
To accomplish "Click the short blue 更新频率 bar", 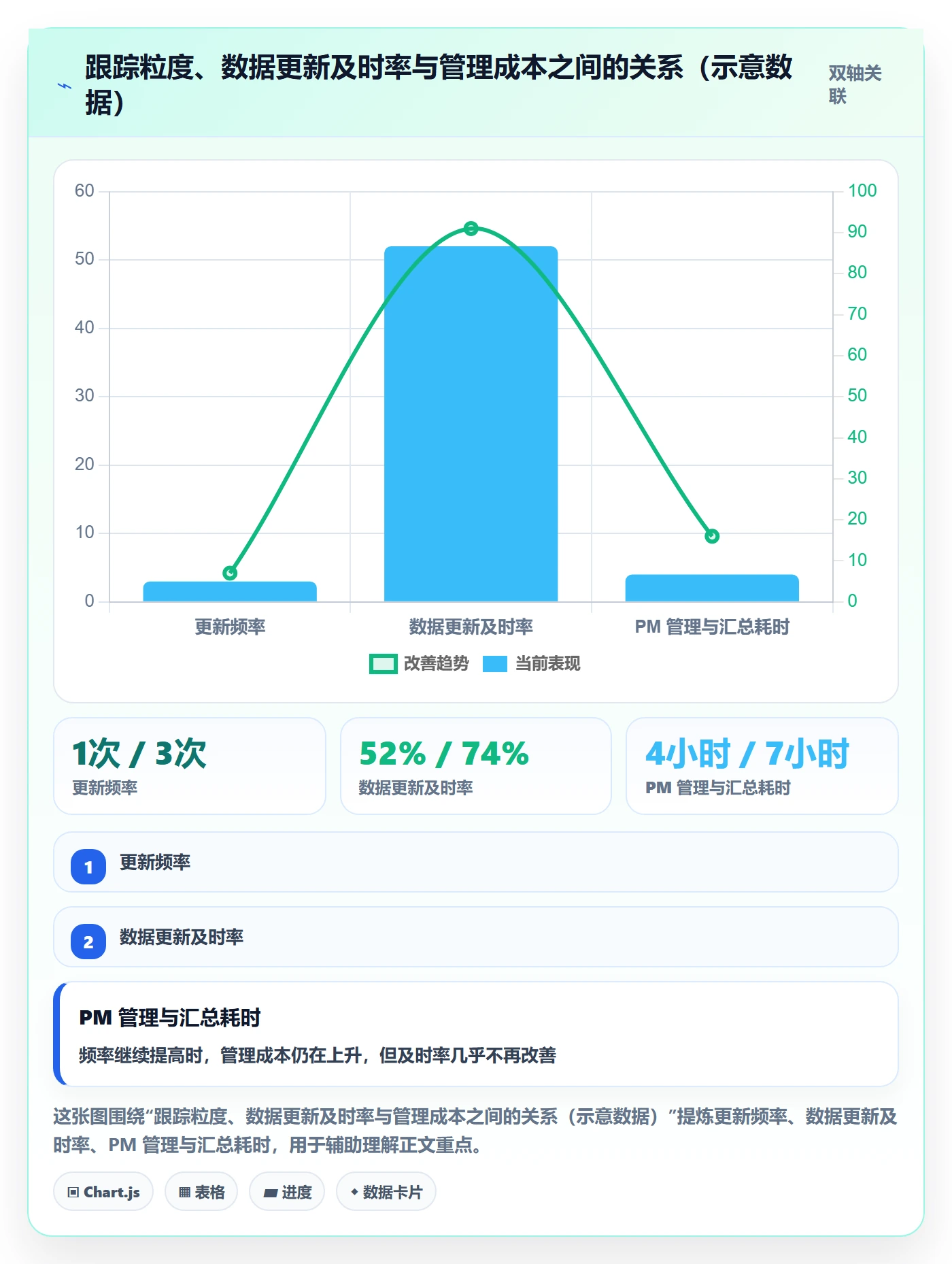I will coord(230,591).
